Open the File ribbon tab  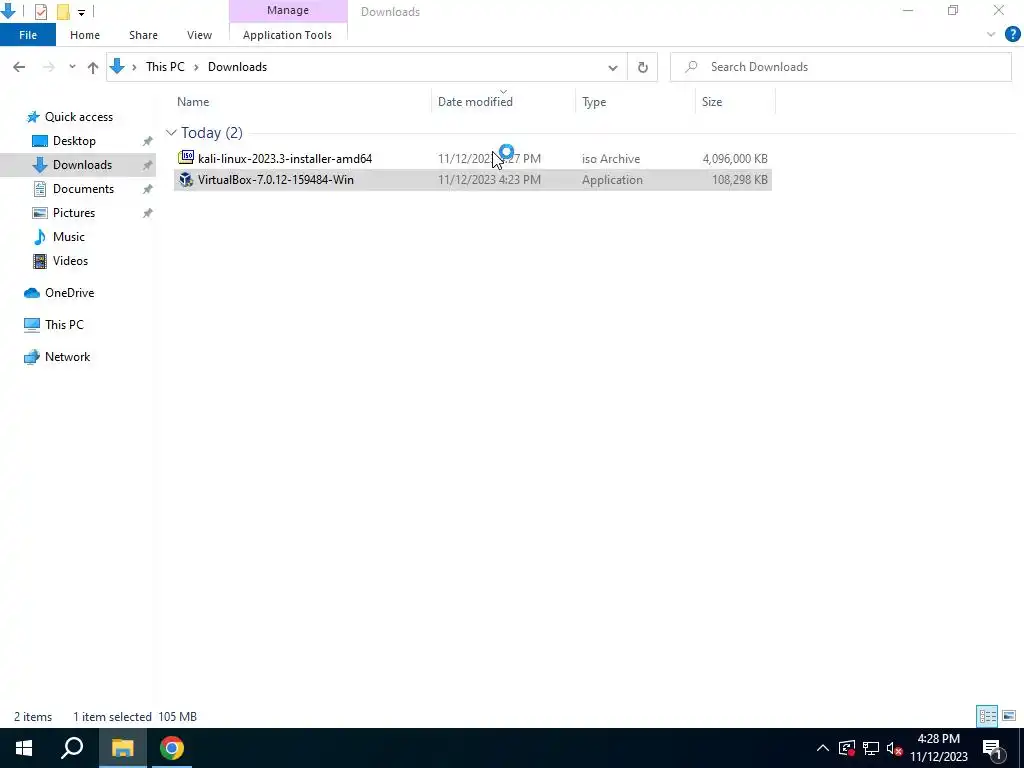click(x=27, y=35)
